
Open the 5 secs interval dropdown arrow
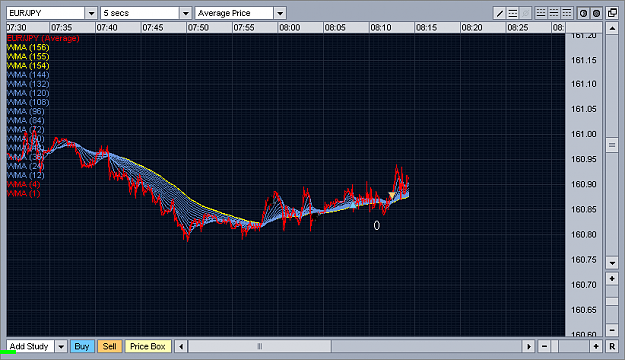185,13
